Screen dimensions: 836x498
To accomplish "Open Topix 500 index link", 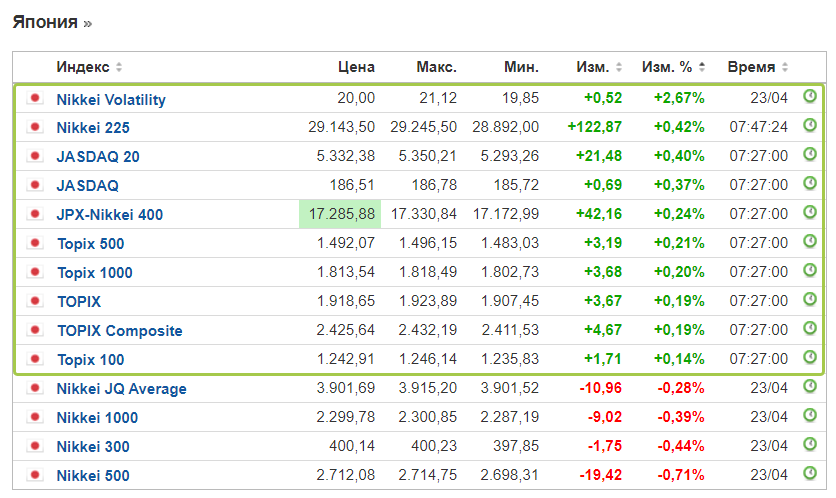I will pyautogui.click(x=91, y=244).
